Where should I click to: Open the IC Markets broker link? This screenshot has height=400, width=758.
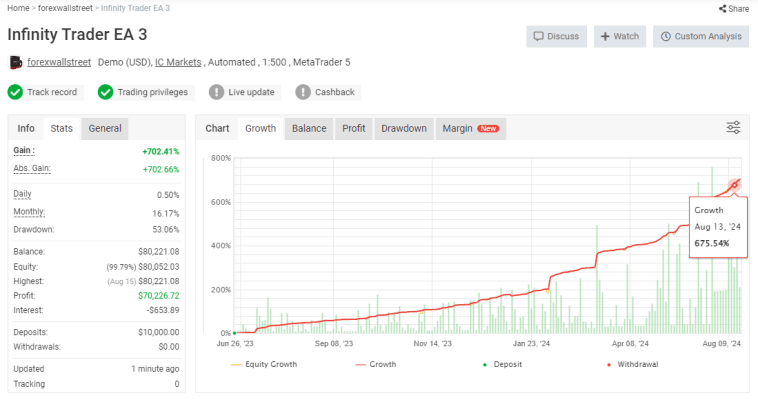click(x=178, y=62)
